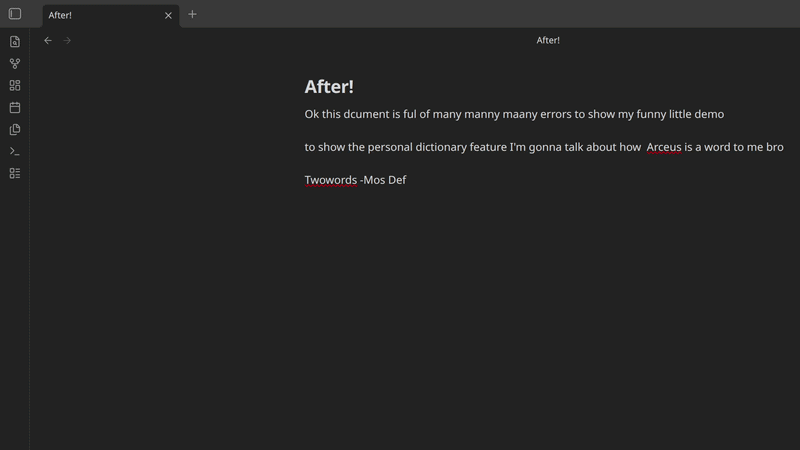Image resolution: width=800 pixels, height=450 pixels.
Task: Open the command palette terminal icon
Action: [x=15, y=152]
